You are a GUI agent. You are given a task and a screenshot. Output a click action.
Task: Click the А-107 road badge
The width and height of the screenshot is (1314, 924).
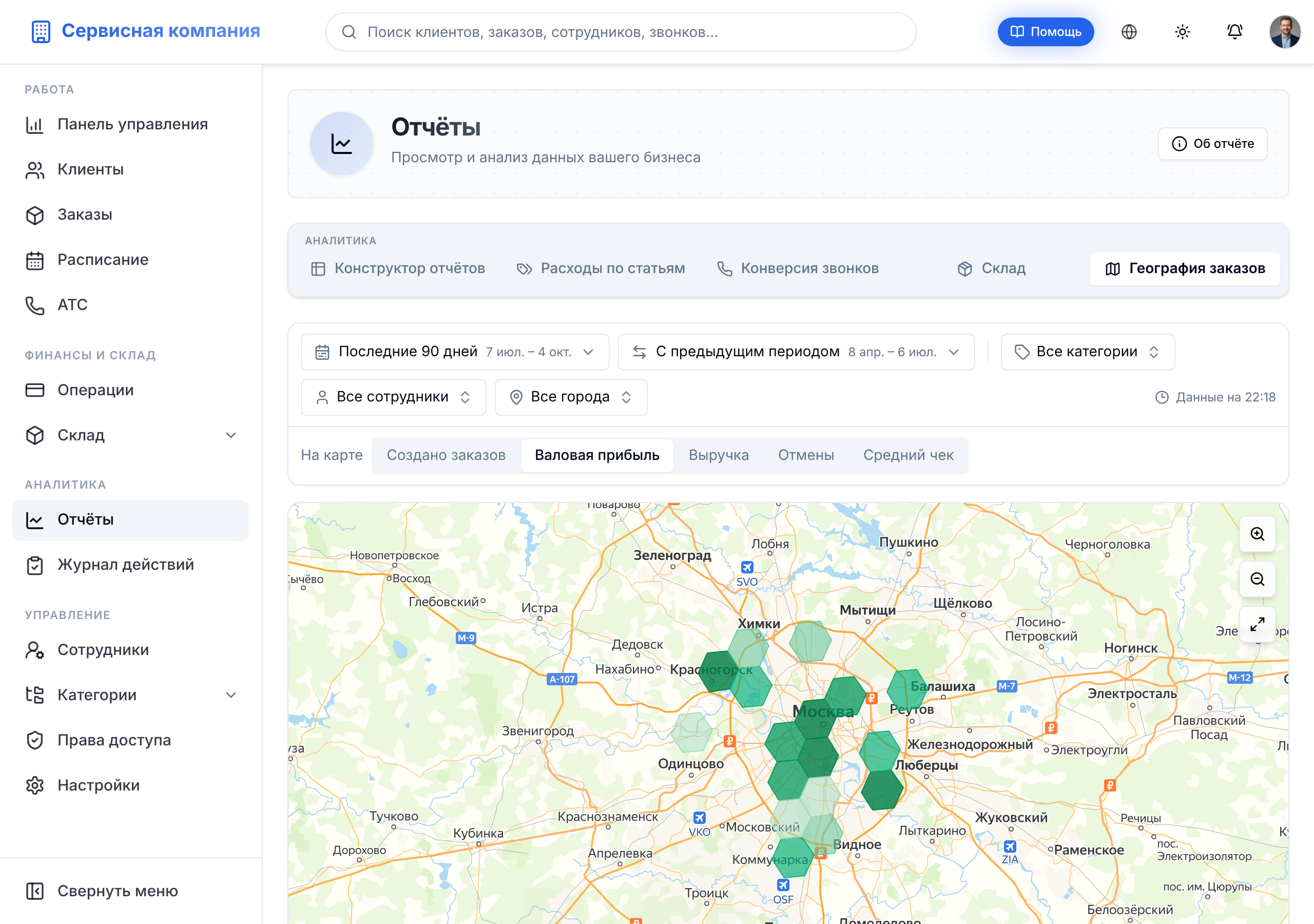coord(562,680)
